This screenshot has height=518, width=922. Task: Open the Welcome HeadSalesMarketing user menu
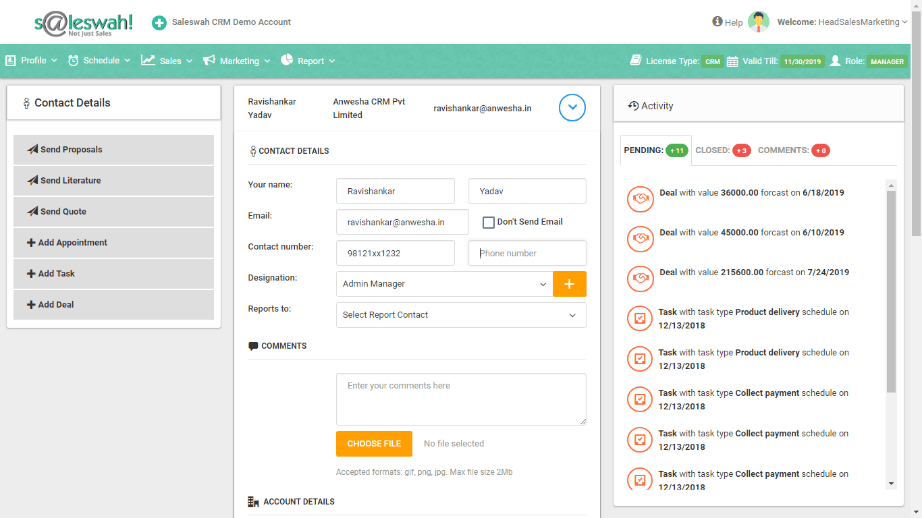pyautogui.click(x=842, y=22)
